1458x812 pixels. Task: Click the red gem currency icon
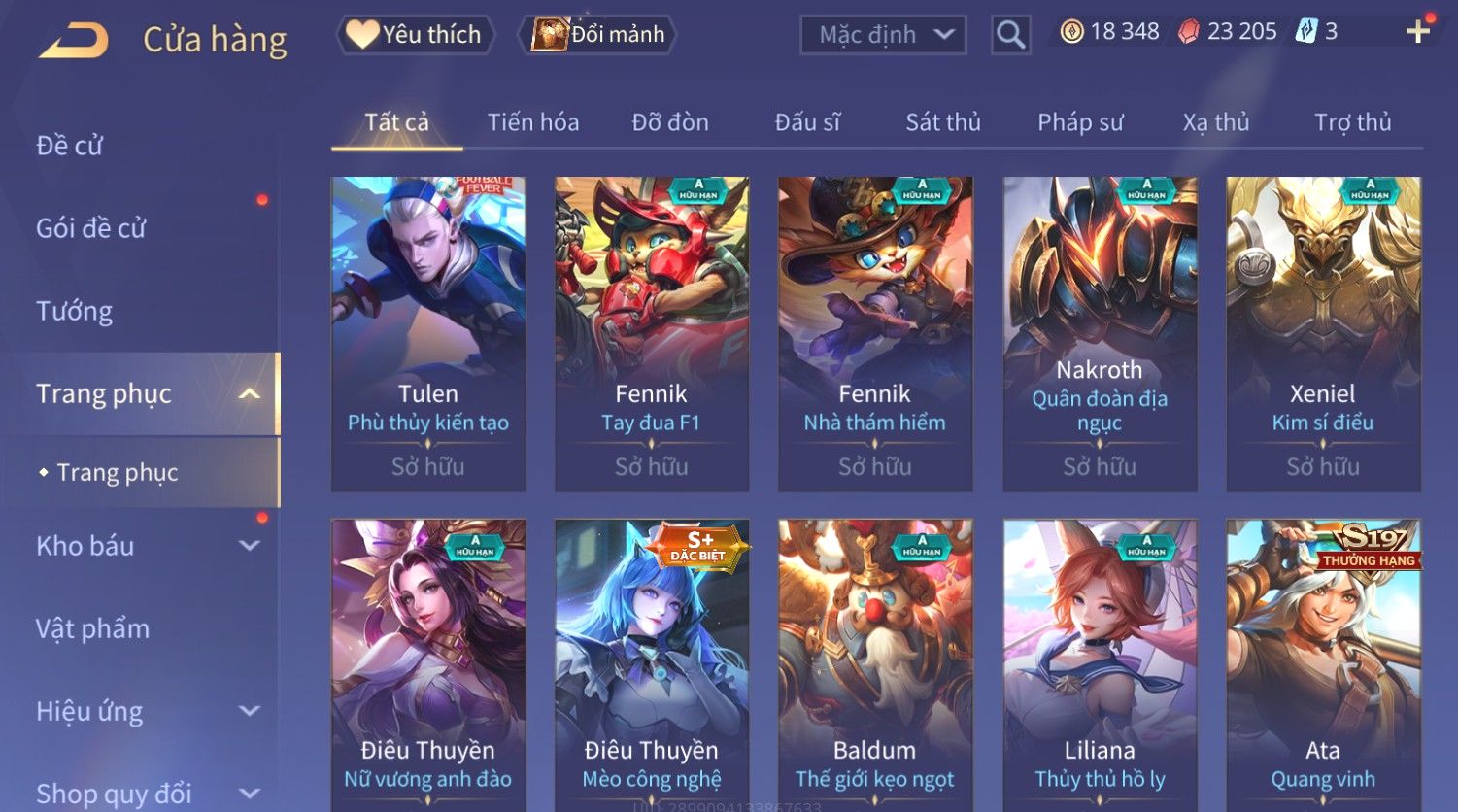pyautogui.click(x=1188, y=32)
